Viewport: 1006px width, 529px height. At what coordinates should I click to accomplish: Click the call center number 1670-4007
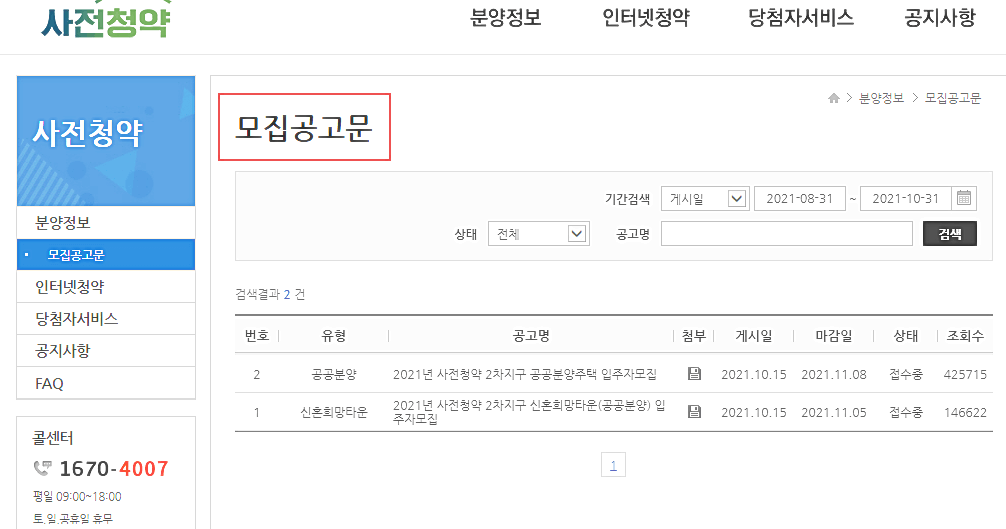click(114, 469)
